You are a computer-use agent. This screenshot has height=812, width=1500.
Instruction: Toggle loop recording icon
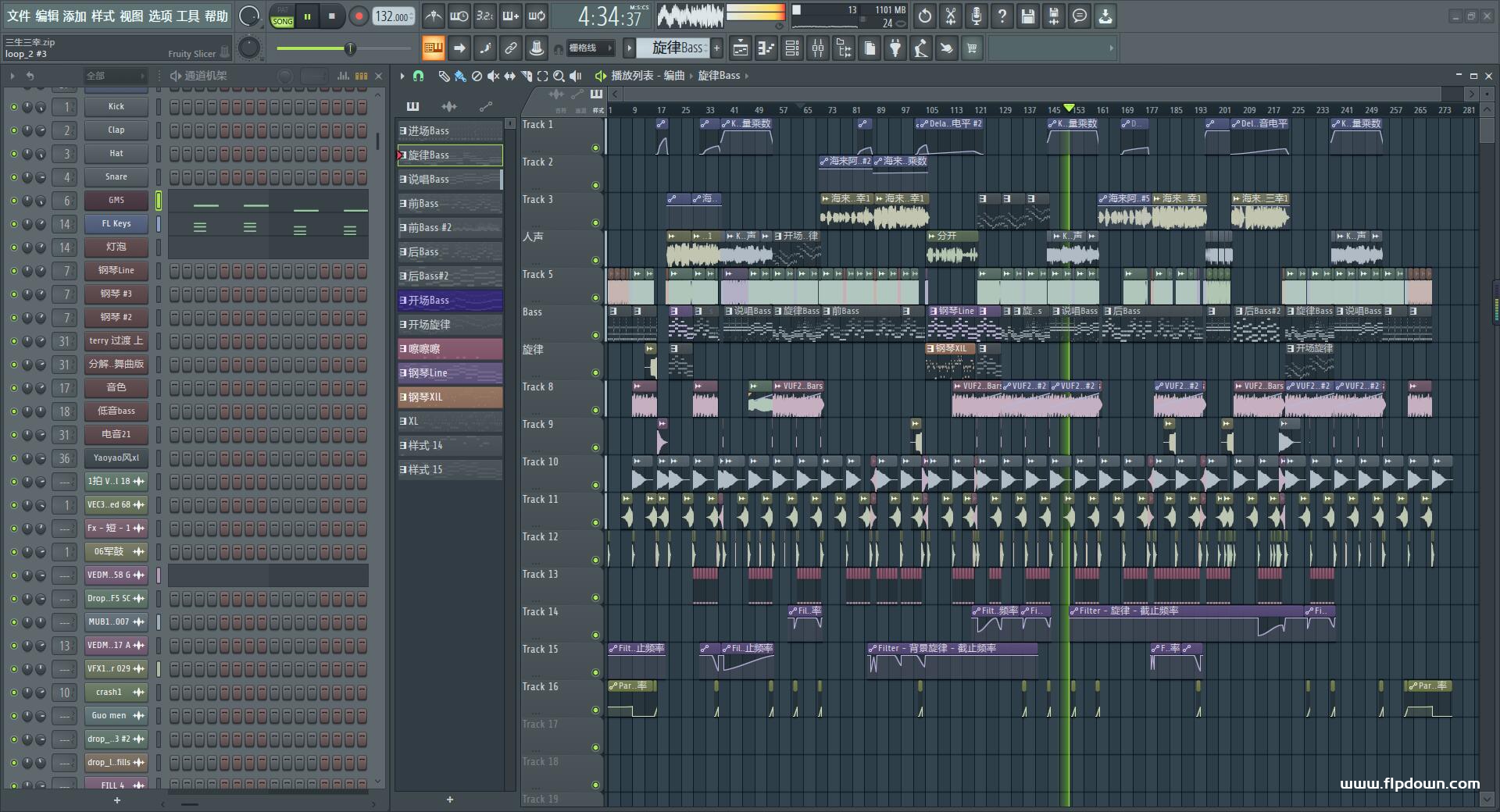[537, 16]
